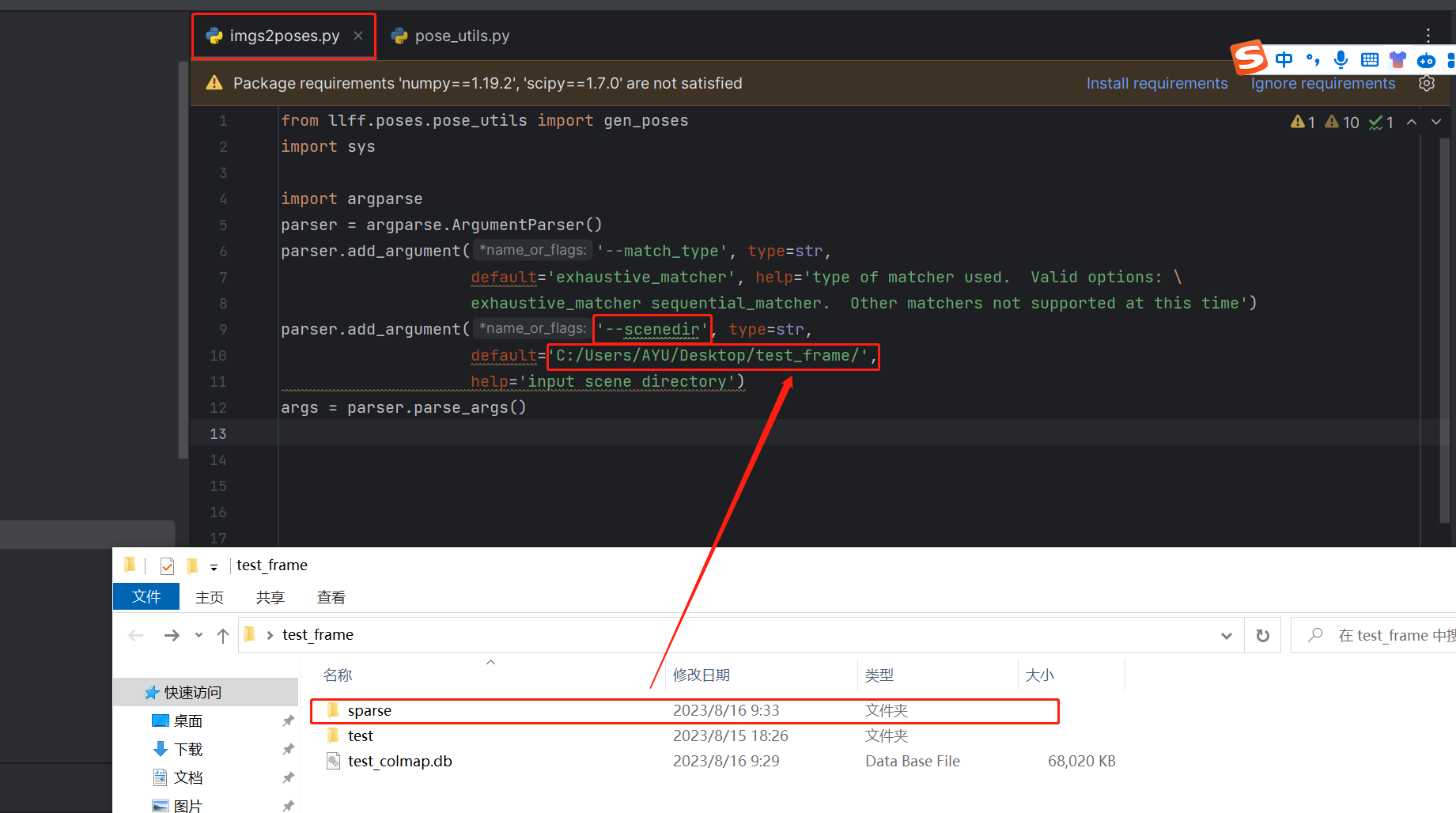This screenshot has height=813, width=1456.
Task: Click test_frame in the address bar
Action: 318,635
